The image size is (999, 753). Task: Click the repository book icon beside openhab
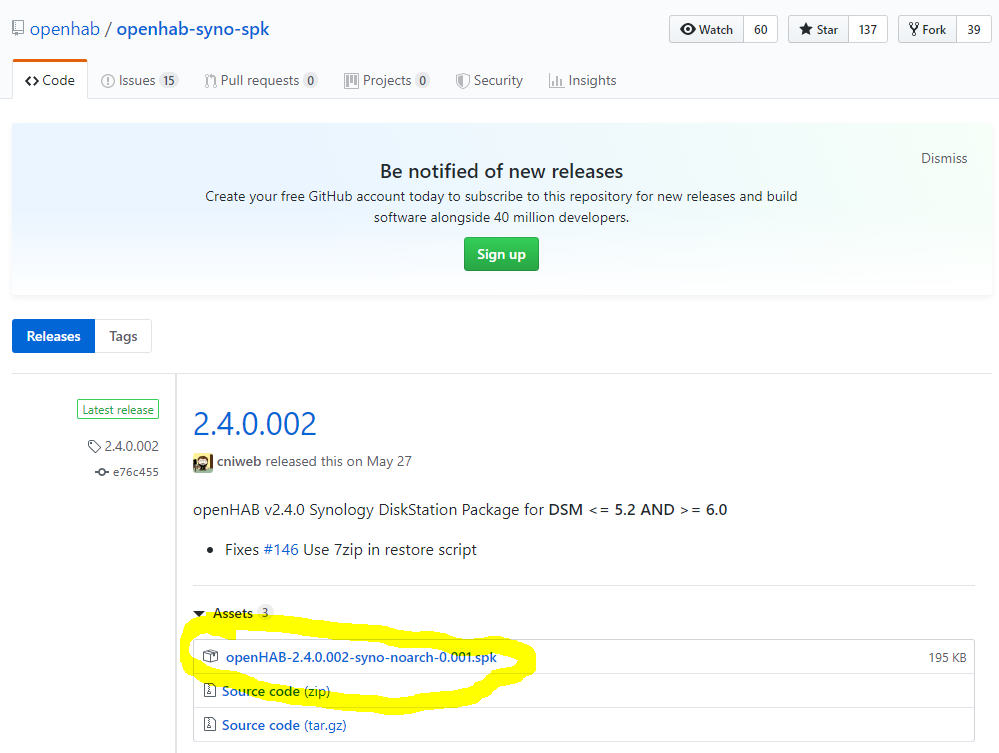18,29
